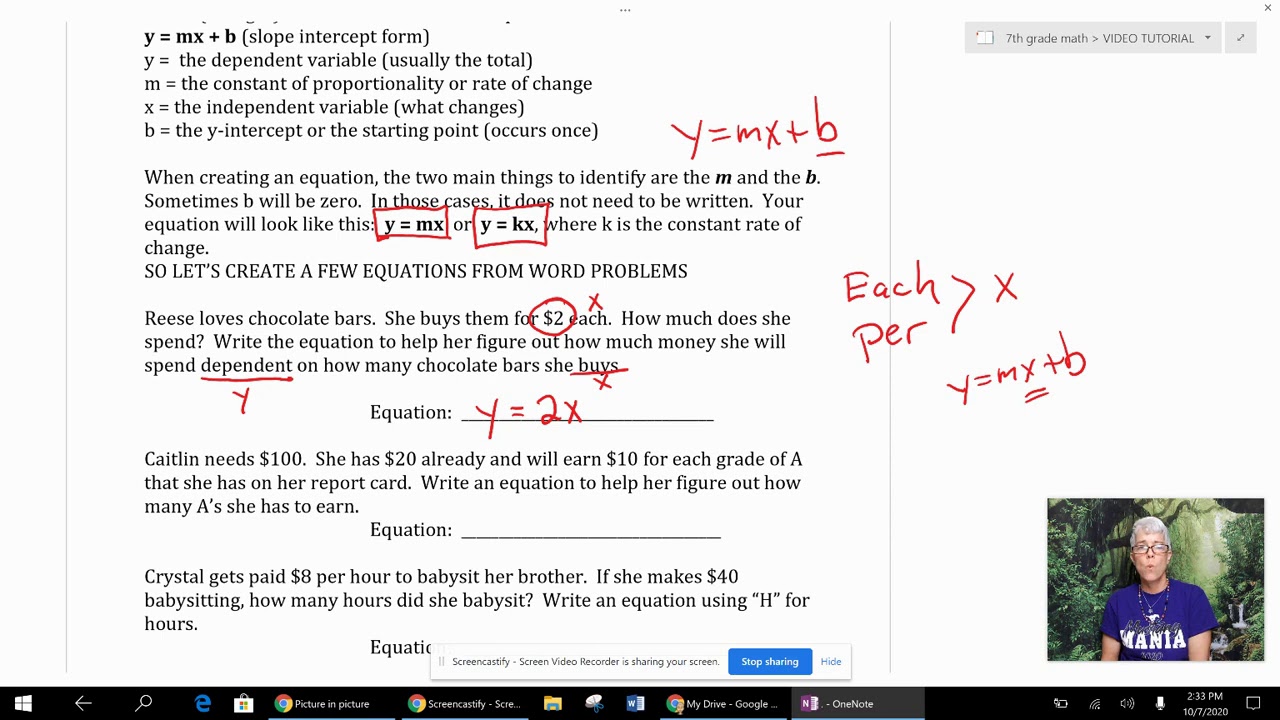Click the Screencastify sharing bar drag handle
This screenshot has height=720, width=1280.
click(x=441, y=662)
